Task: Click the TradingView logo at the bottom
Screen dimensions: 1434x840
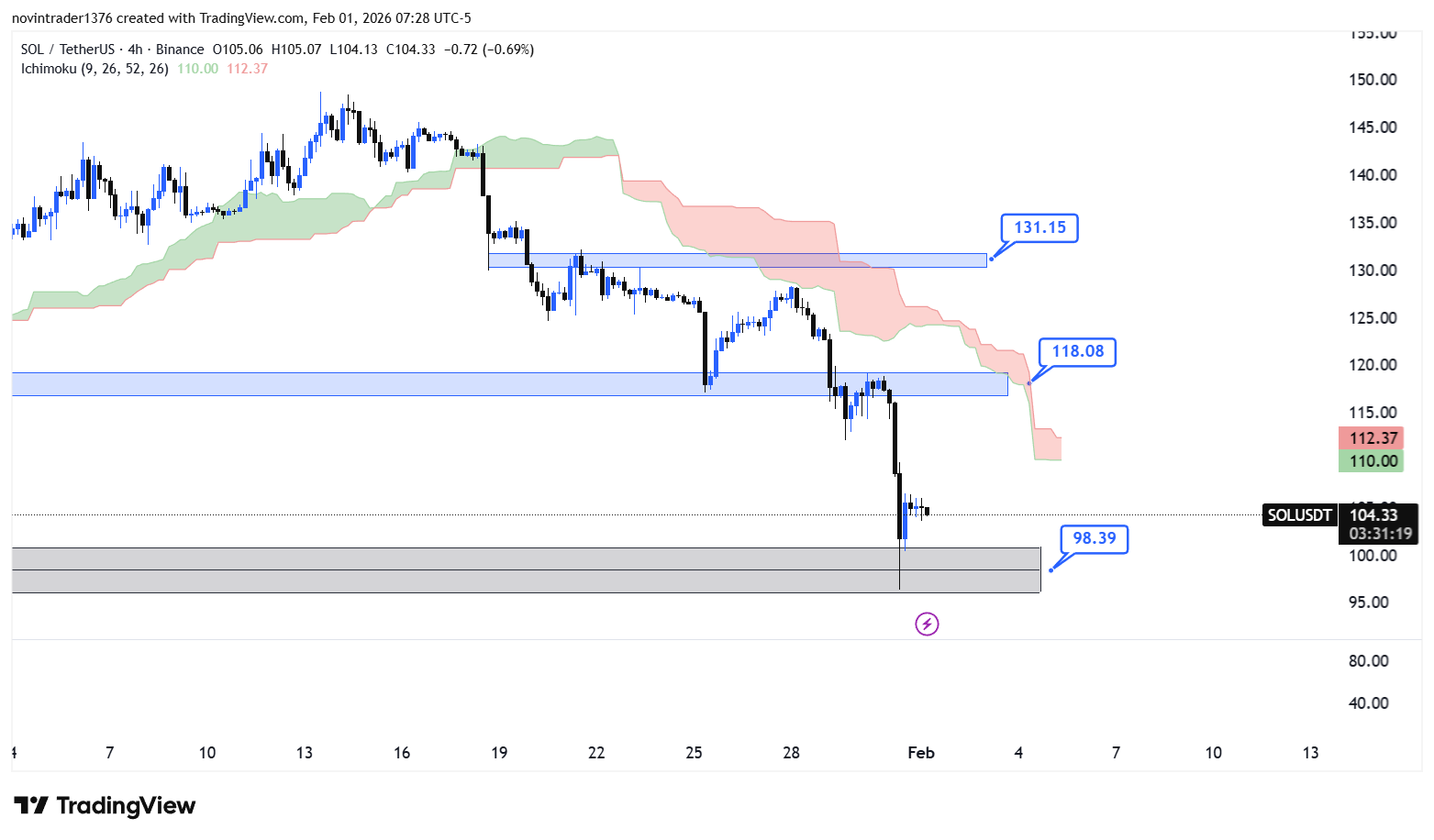Action: 105,806
